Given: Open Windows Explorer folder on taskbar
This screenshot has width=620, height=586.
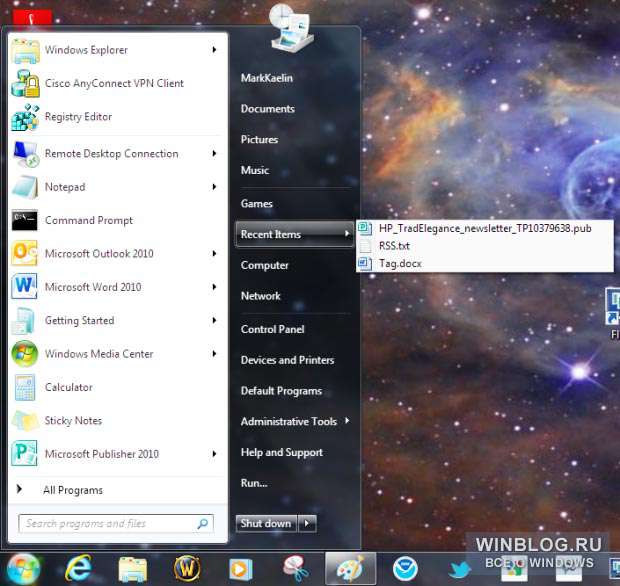Looking at the screenshot, I should [133, 569].
